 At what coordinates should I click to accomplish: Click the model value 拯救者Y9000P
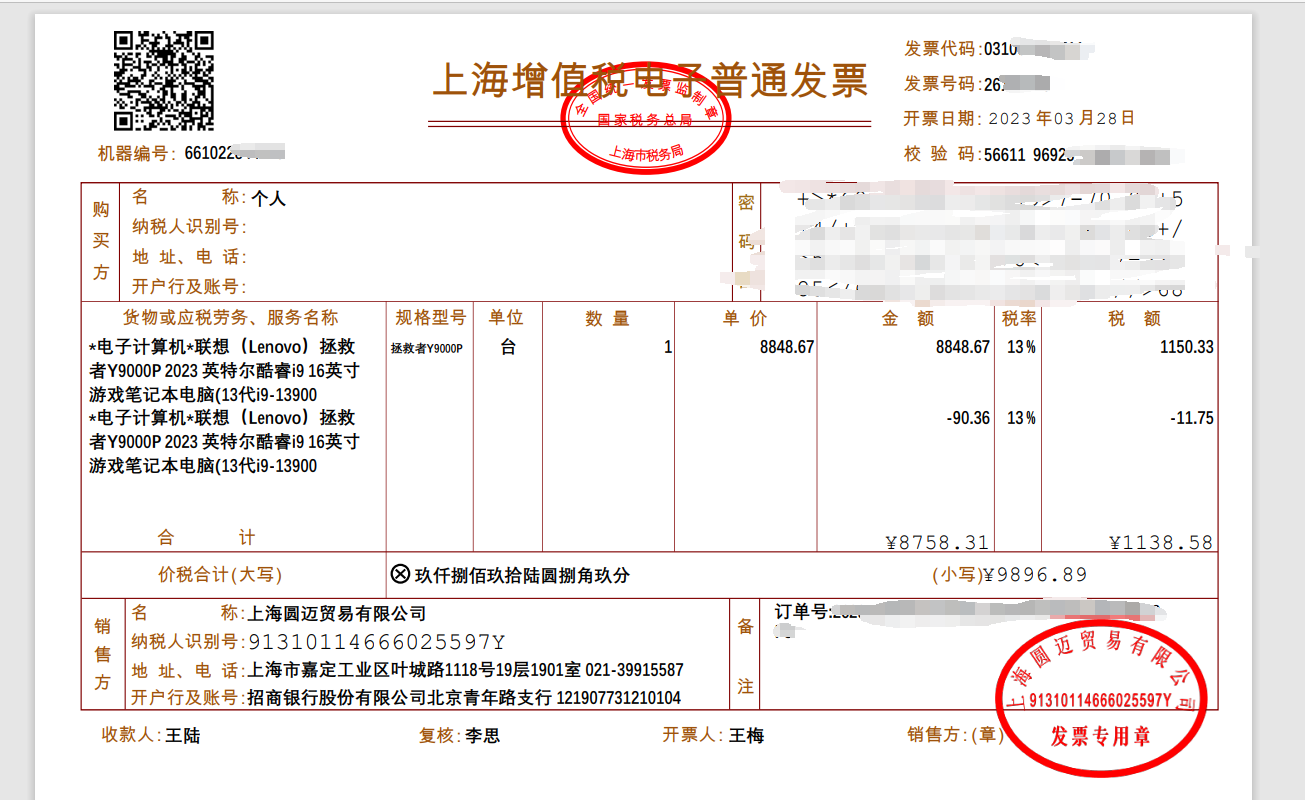(x=427, y=348)
